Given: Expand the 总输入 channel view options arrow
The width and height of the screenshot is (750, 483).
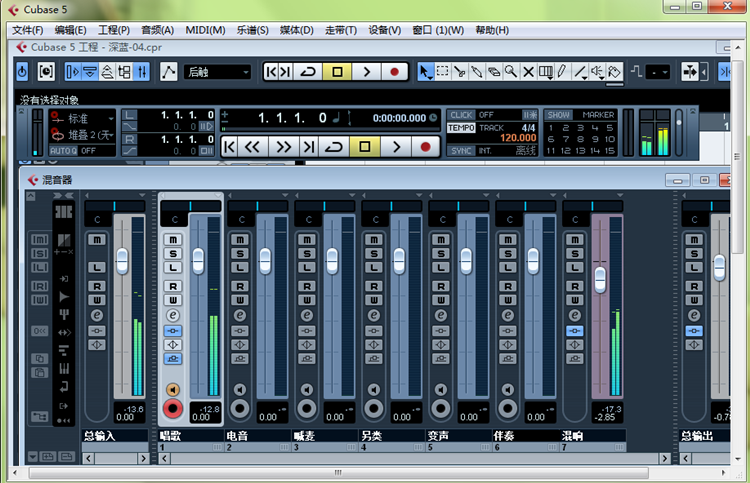Looking at the screenshot, I should [142, 196].
